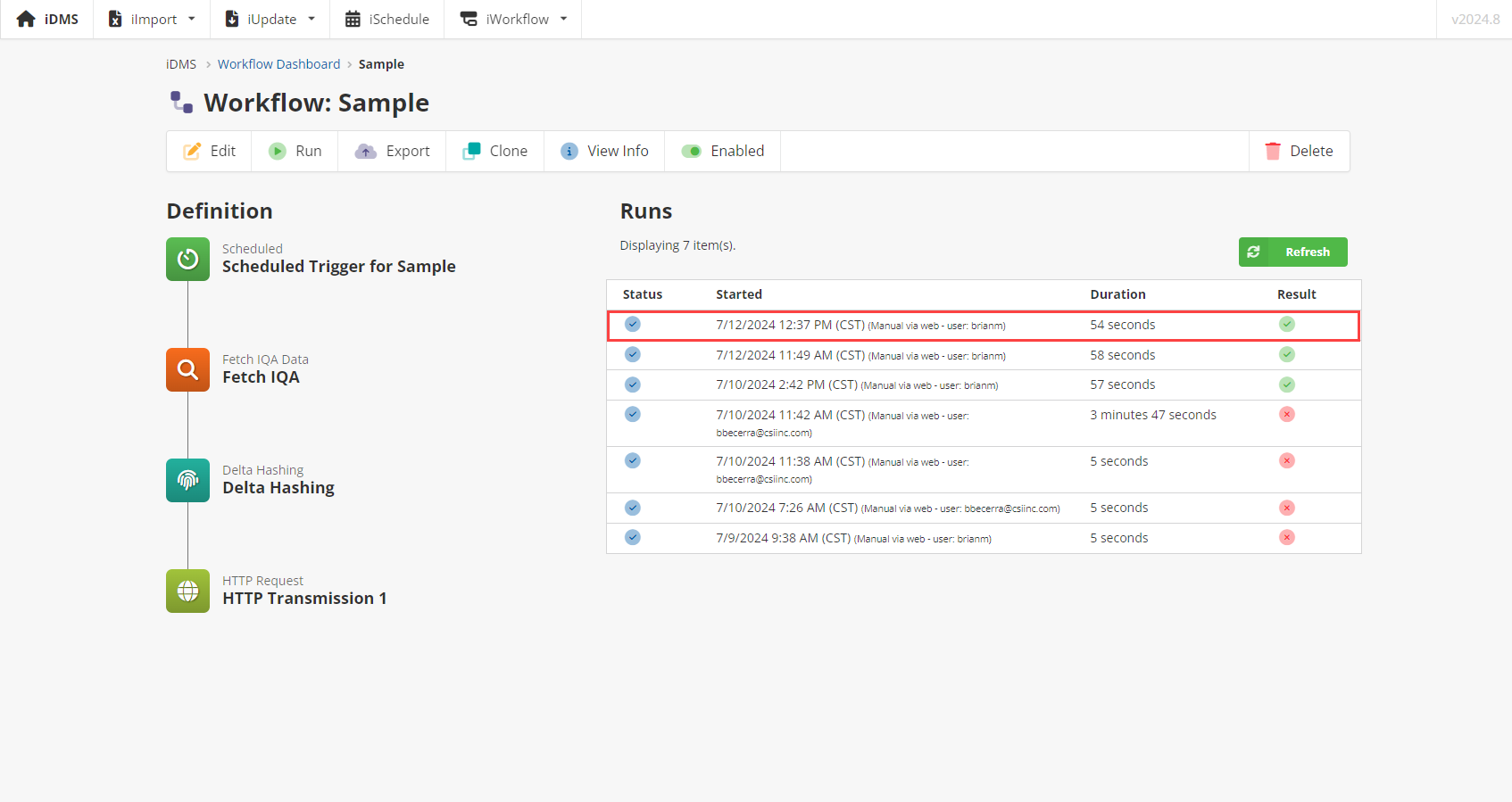The height and width of the screenshot is (802, 1512).
Task: Select the Delta Hashing fingerprint icon
Action: pyautogui.click(x=187, y=480)
